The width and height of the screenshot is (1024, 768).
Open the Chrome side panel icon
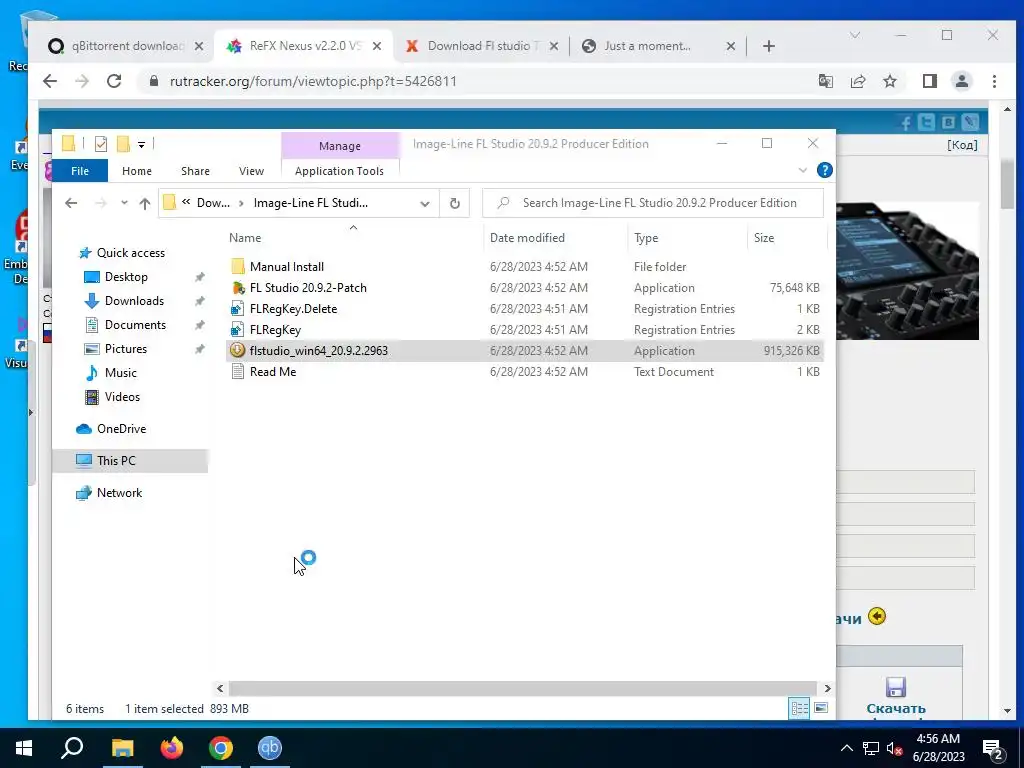click(929, 81)
